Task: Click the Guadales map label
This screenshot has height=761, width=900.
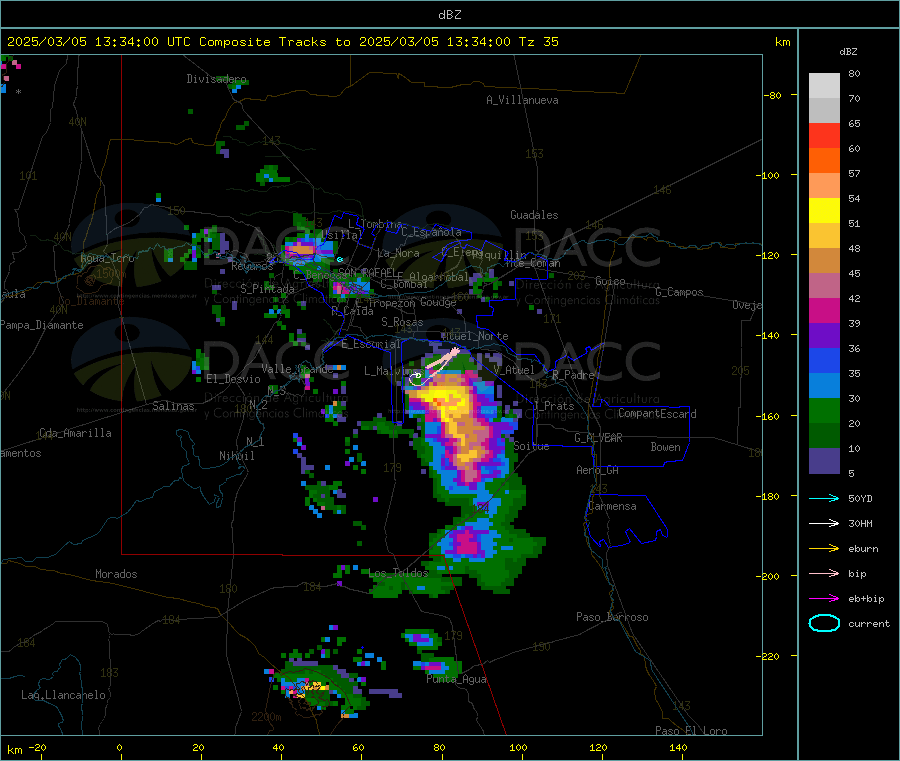Action: click(x=534, y=215)
